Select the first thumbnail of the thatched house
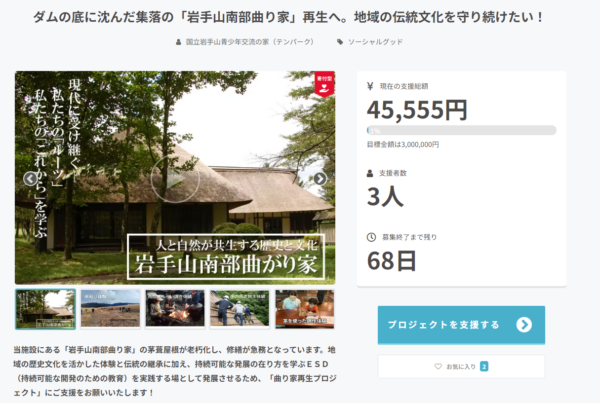This screenshot has height=403, width=600. click(x=46, y=309)
